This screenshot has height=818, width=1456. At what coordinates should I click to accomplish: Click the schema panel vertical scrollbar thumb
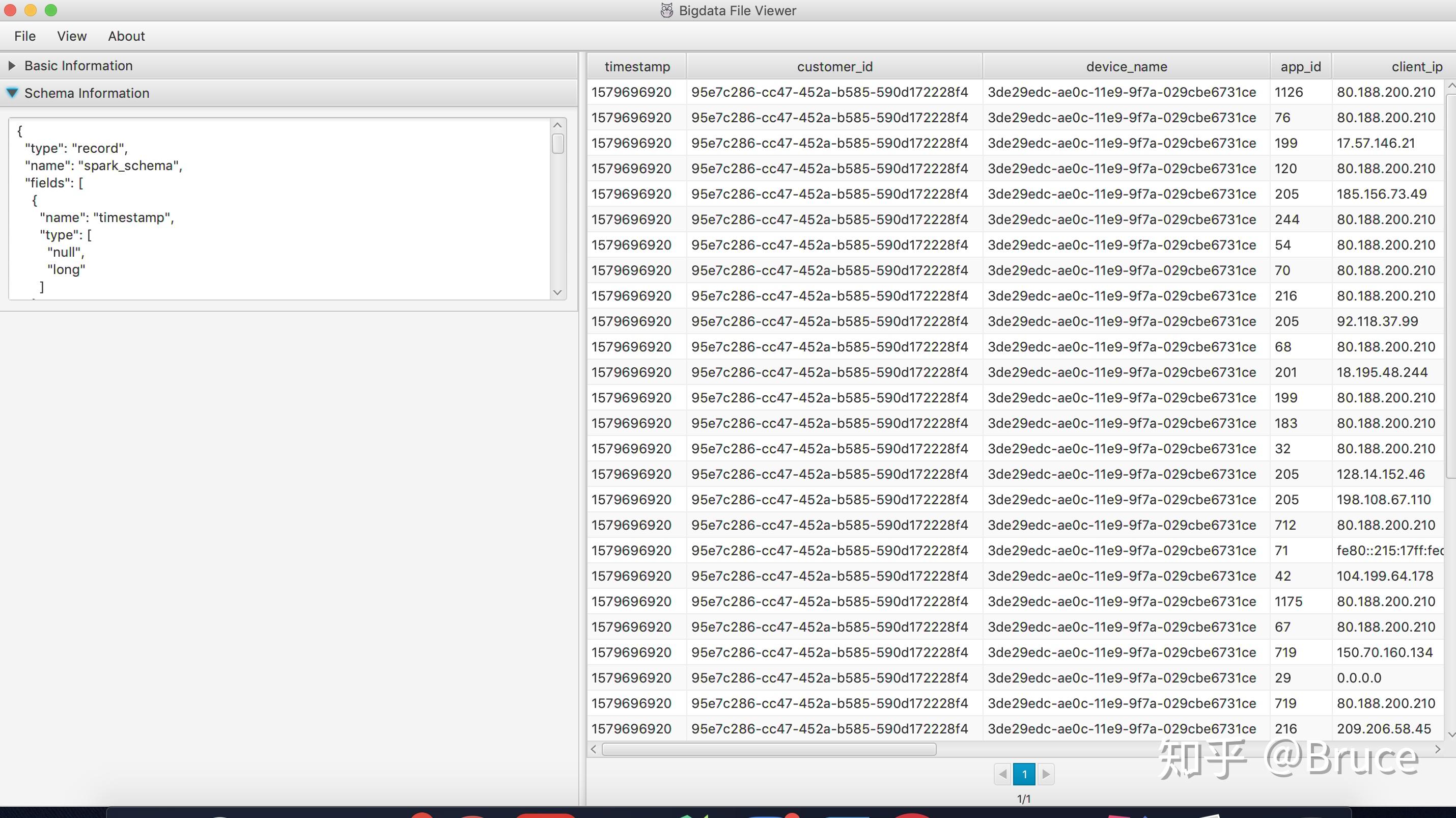click(x=557, y=144)
